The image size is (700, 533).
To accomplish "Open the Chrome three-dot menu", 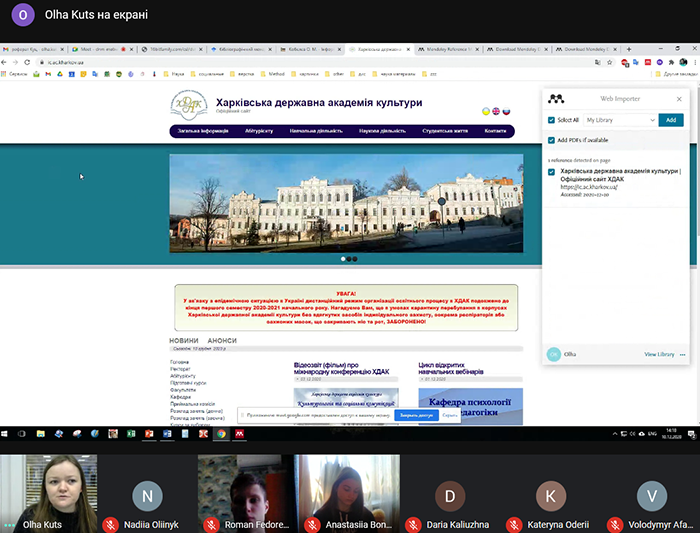I will 695,62.
